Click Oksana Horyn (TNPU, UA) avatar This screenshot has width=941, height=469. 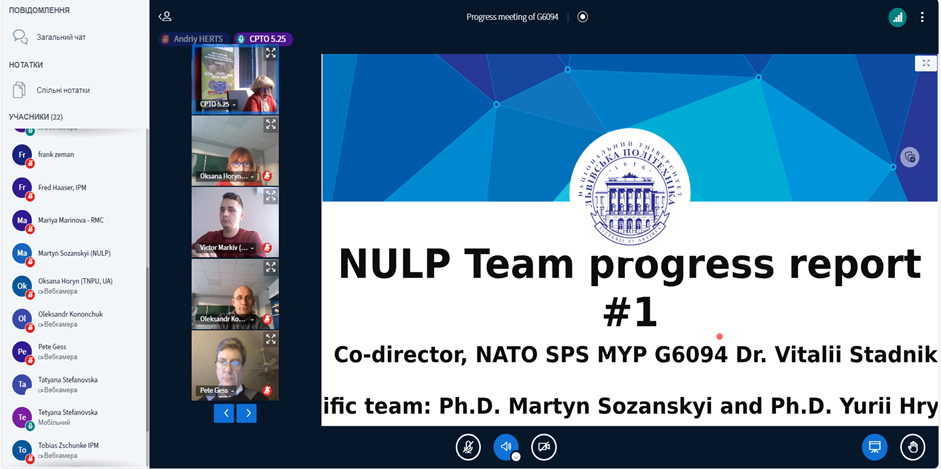tap(22, 286)
